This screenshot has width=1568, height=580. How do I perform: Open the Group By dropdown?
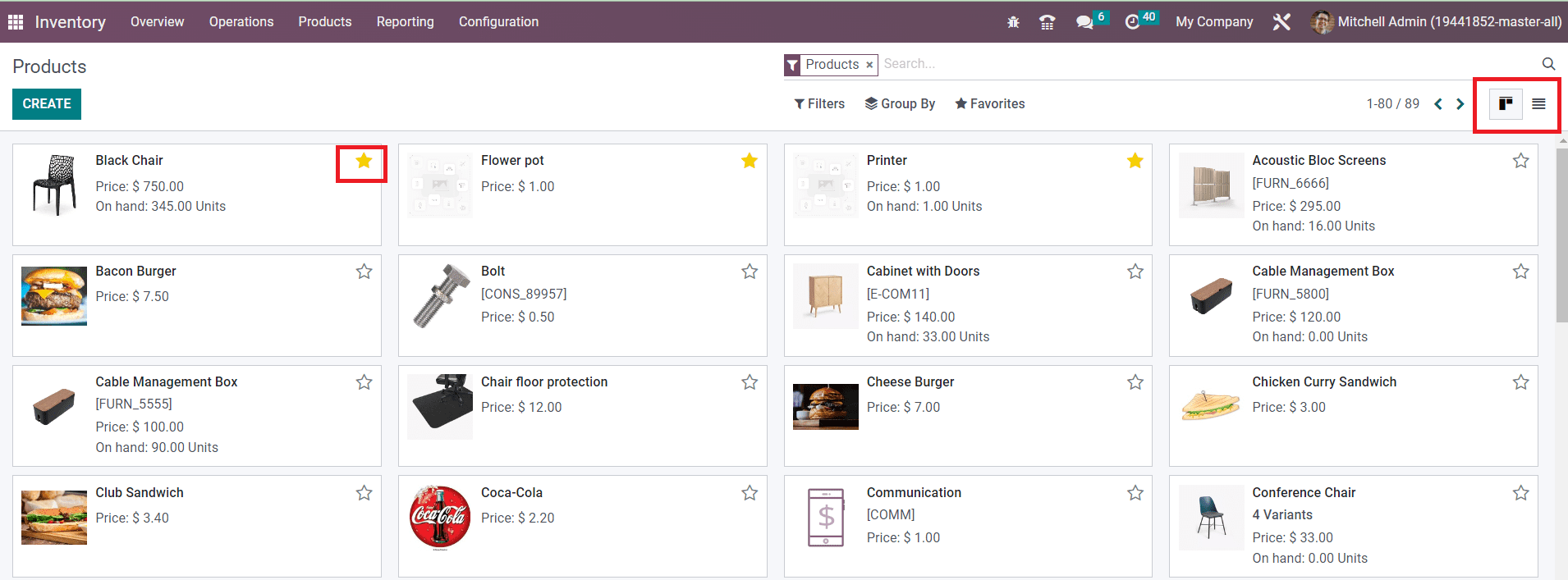pos(900,104)
